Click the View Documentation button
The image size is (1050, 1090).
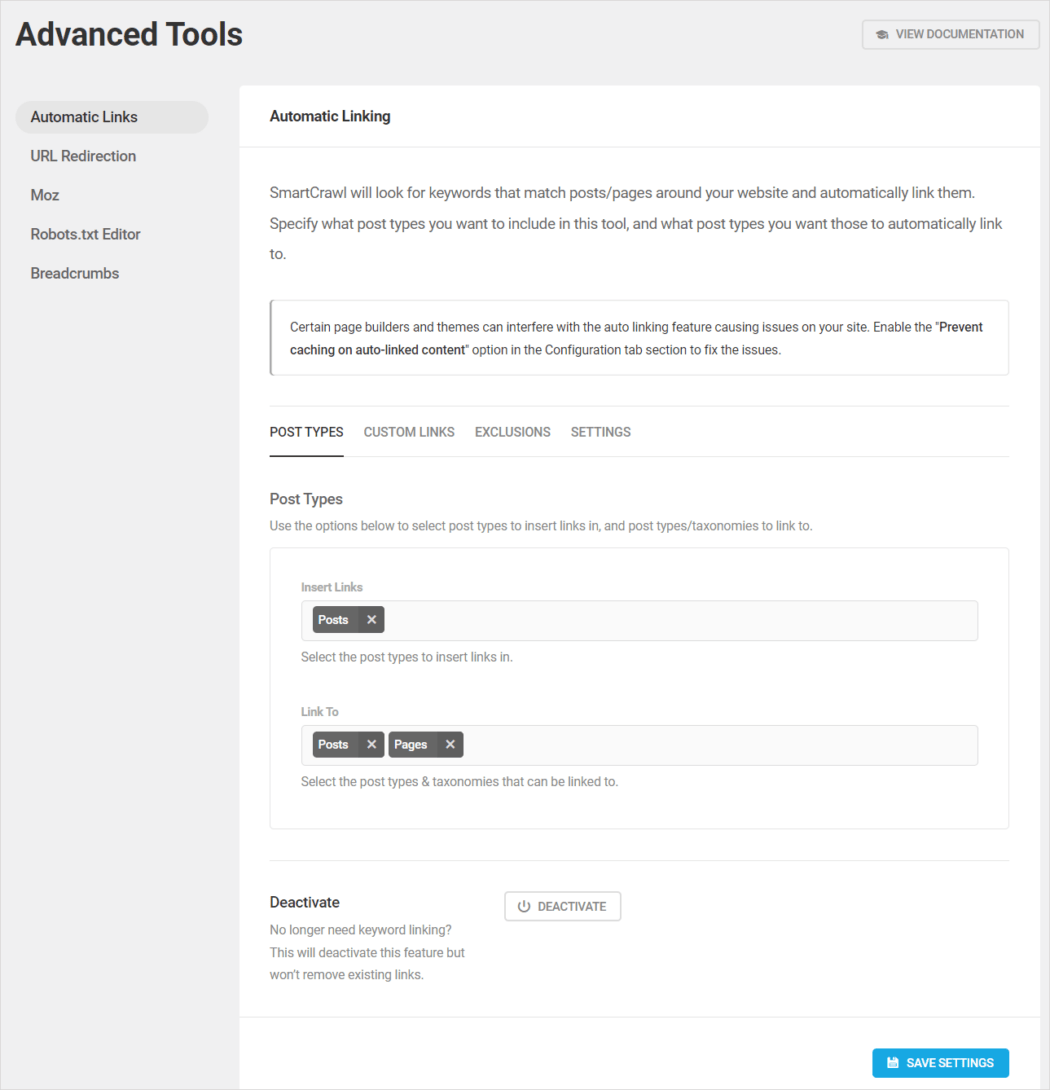pyautogui.click(x=951, y=34)
